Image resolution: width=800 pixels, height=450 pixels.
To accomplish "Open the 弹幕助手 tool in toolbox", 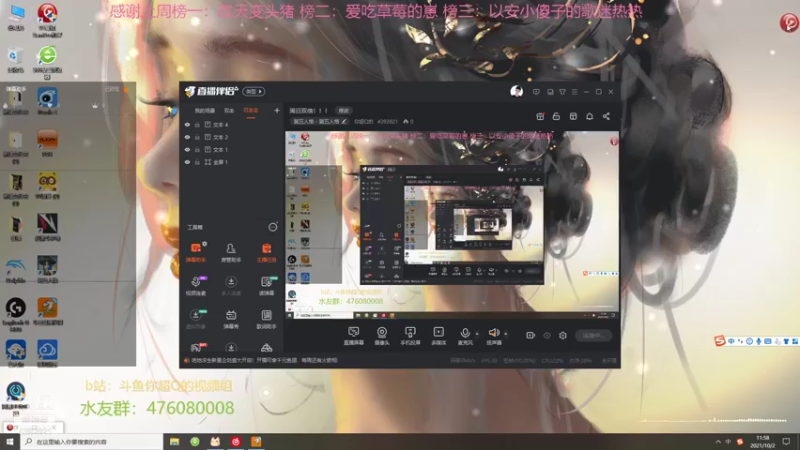I will pos(196,253).
